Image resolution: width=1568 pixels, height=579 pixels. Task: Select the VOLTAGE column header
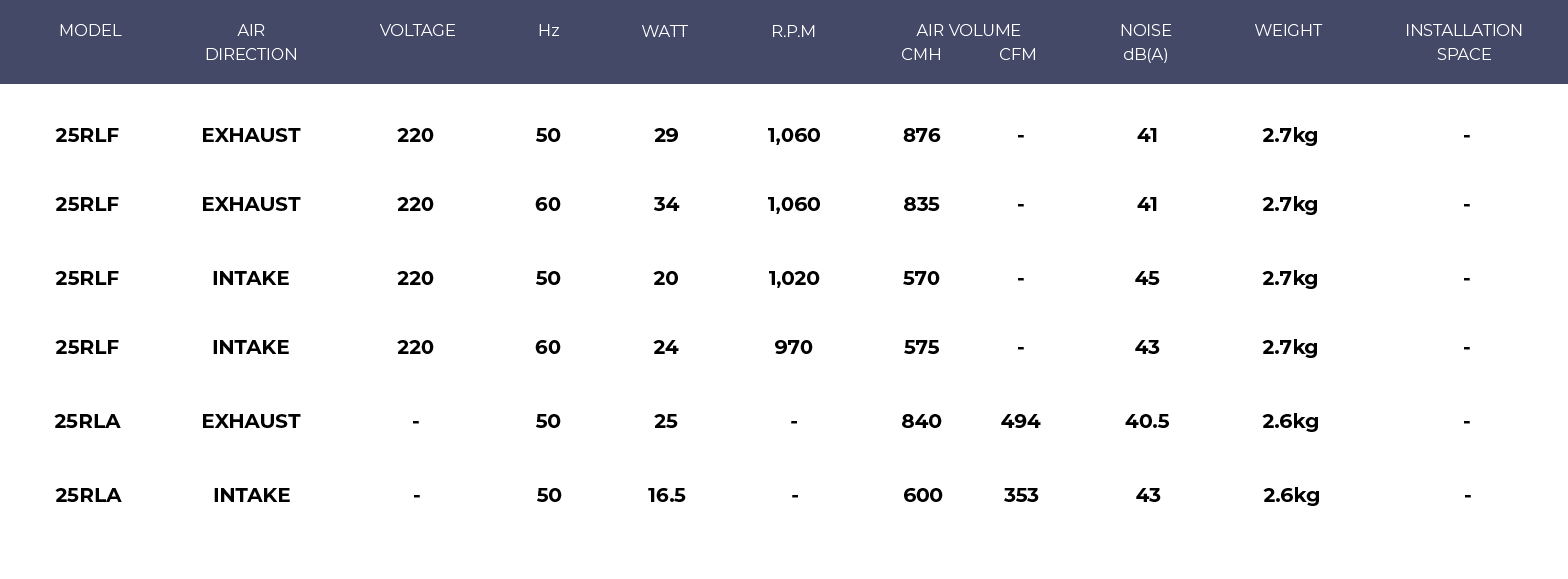pos(417,31)
